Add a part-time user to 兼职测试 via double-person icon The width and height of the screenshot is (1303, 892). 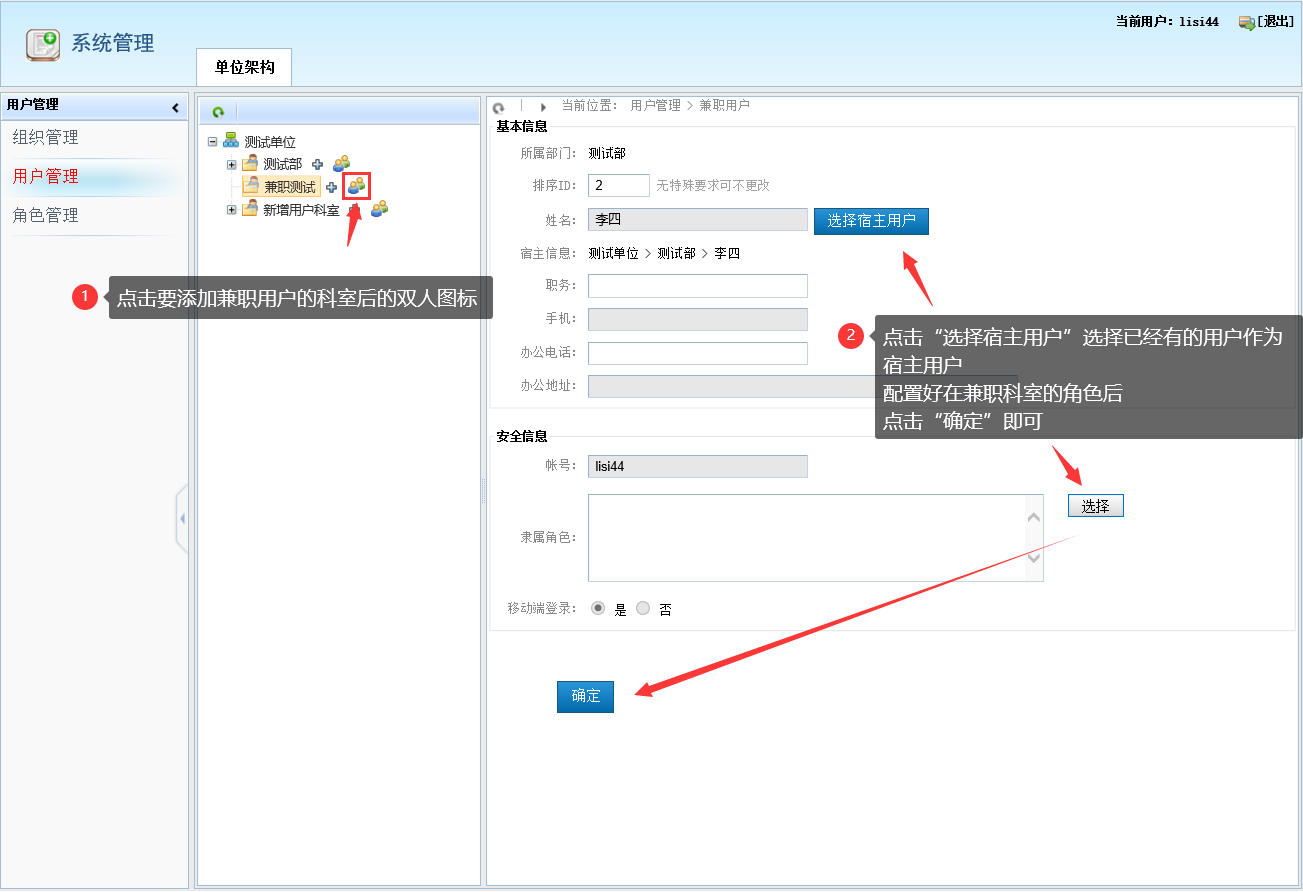[357, 186]
